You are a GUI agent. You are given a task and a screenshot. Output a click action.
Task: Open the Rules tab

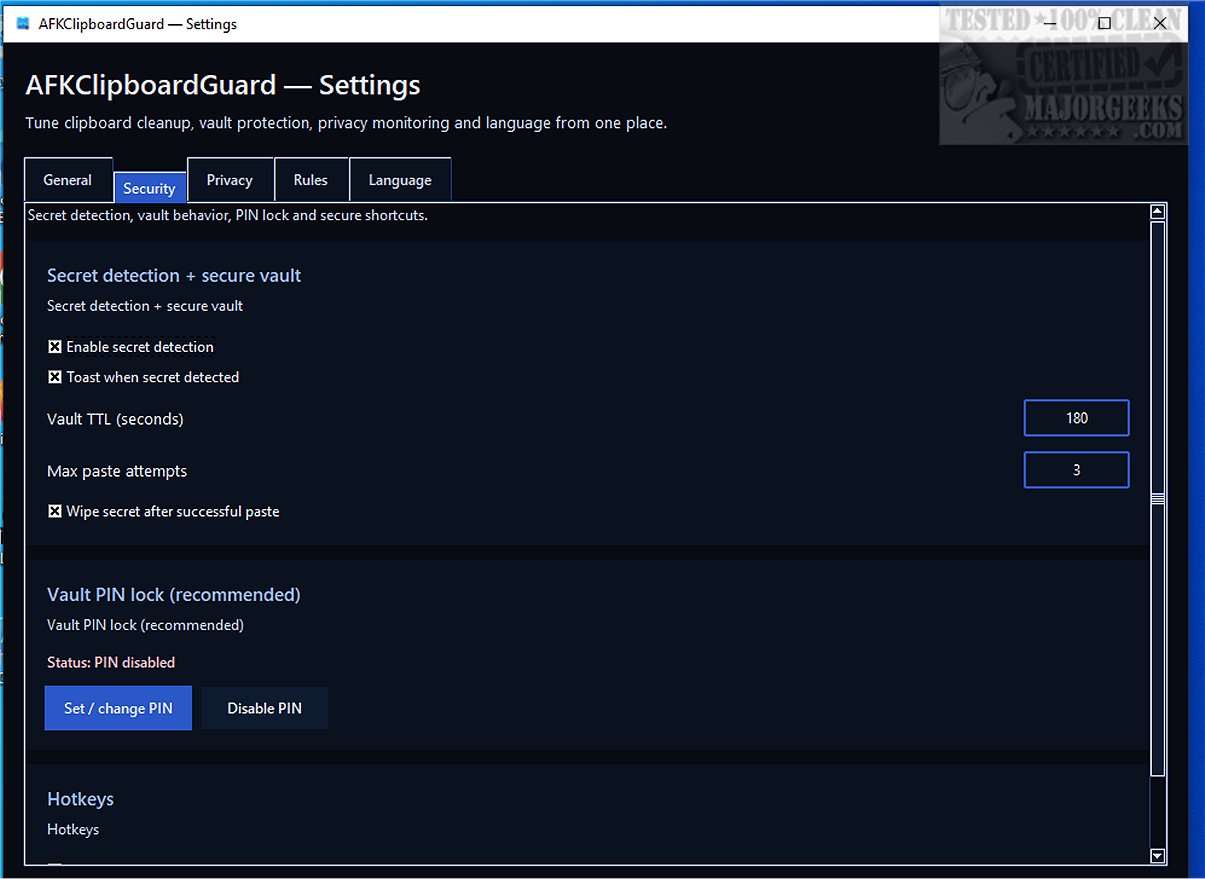pyautogui.click(x=311, y=180)
